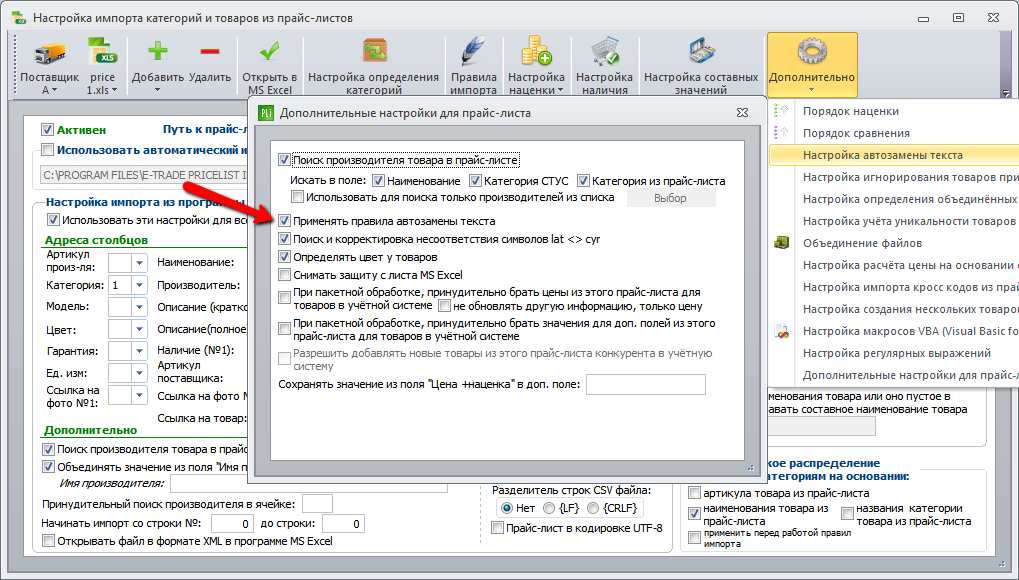The image size is (1019, 580).
Task: Enable Использовать только производителей из списка
Action: [297, 196]
